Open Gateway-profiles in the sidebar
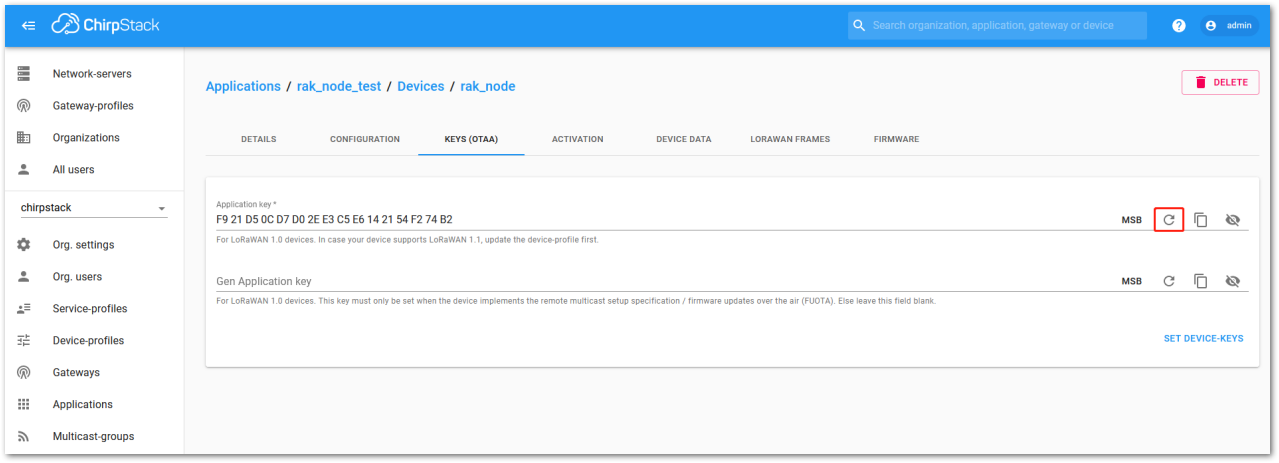The image size is (1279, 463). coord(95,106)
